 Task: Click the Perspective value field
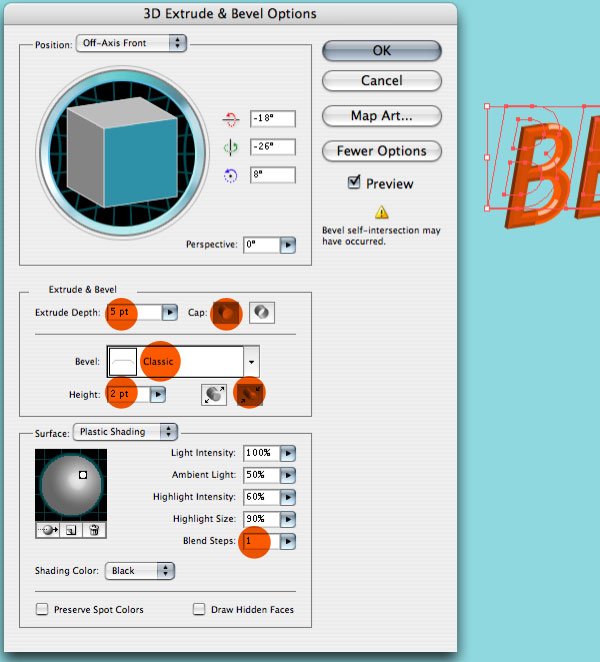[x=262, y=245]
